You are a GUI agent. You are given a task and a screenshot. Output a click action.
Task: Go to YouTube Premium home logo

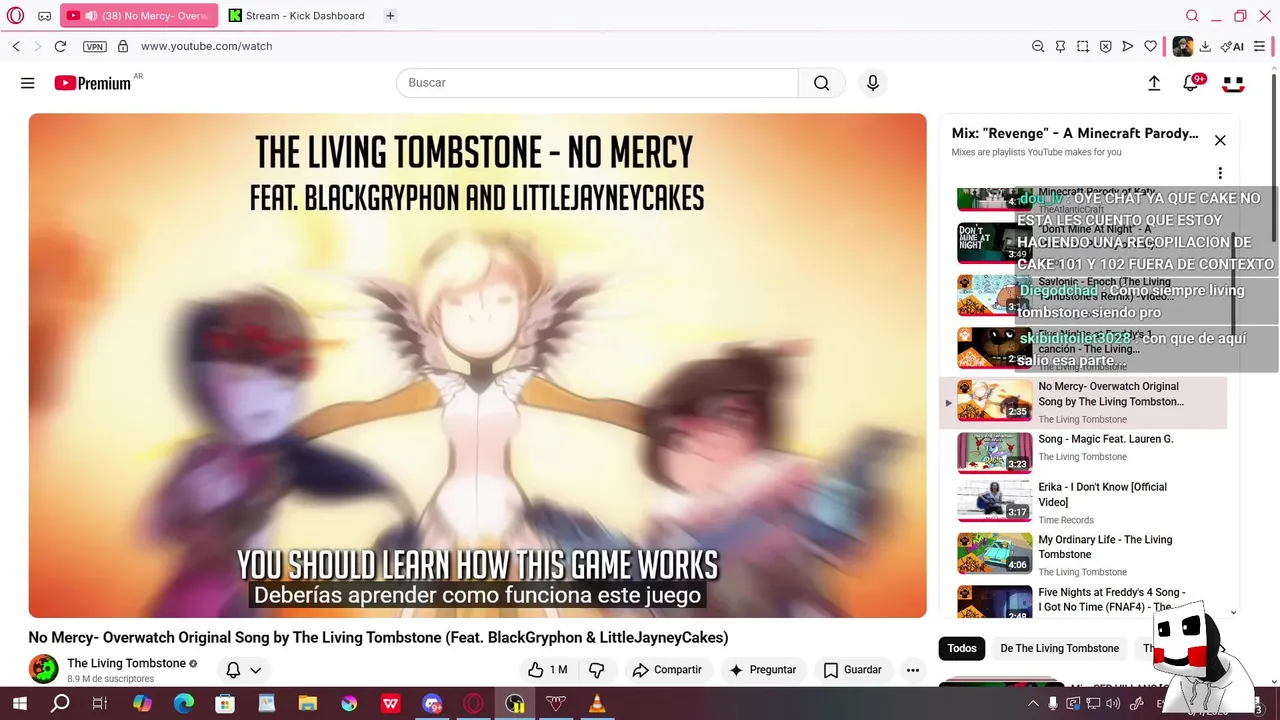(x=92, y=83)
